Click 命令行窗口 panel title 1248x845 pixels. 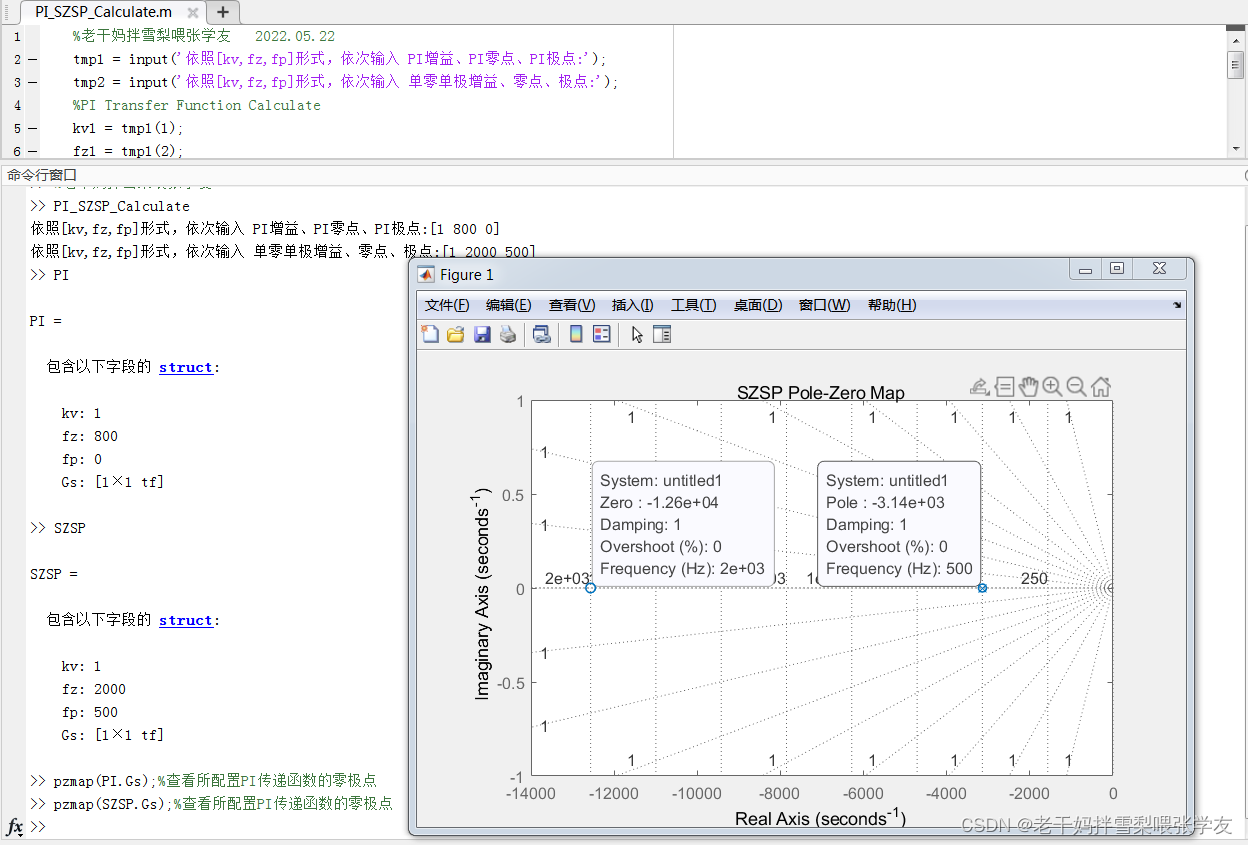click(x=42, y=174)
